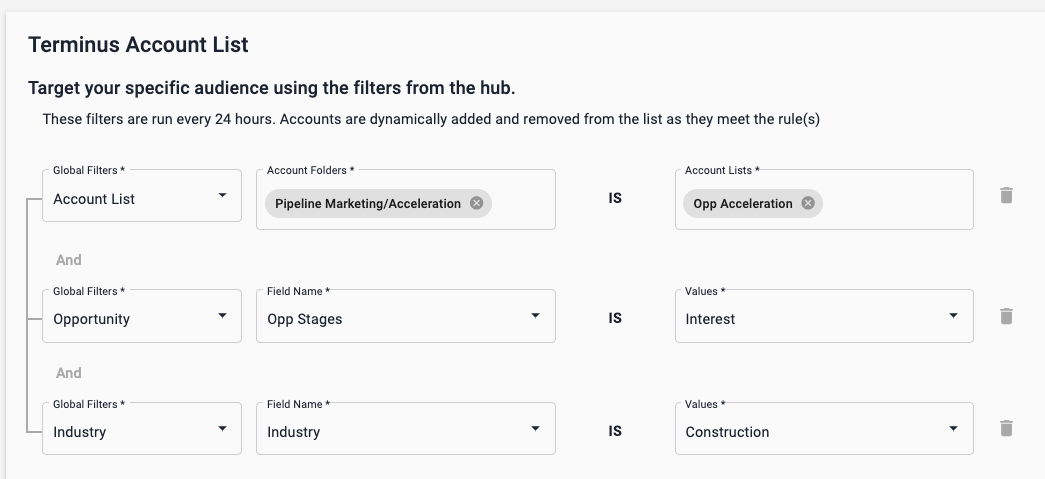The width and height of the screenshot is (1045, 479).
Task: Click the 'These filters are run every 24 hours' note
Action: (x=431, y=119)
